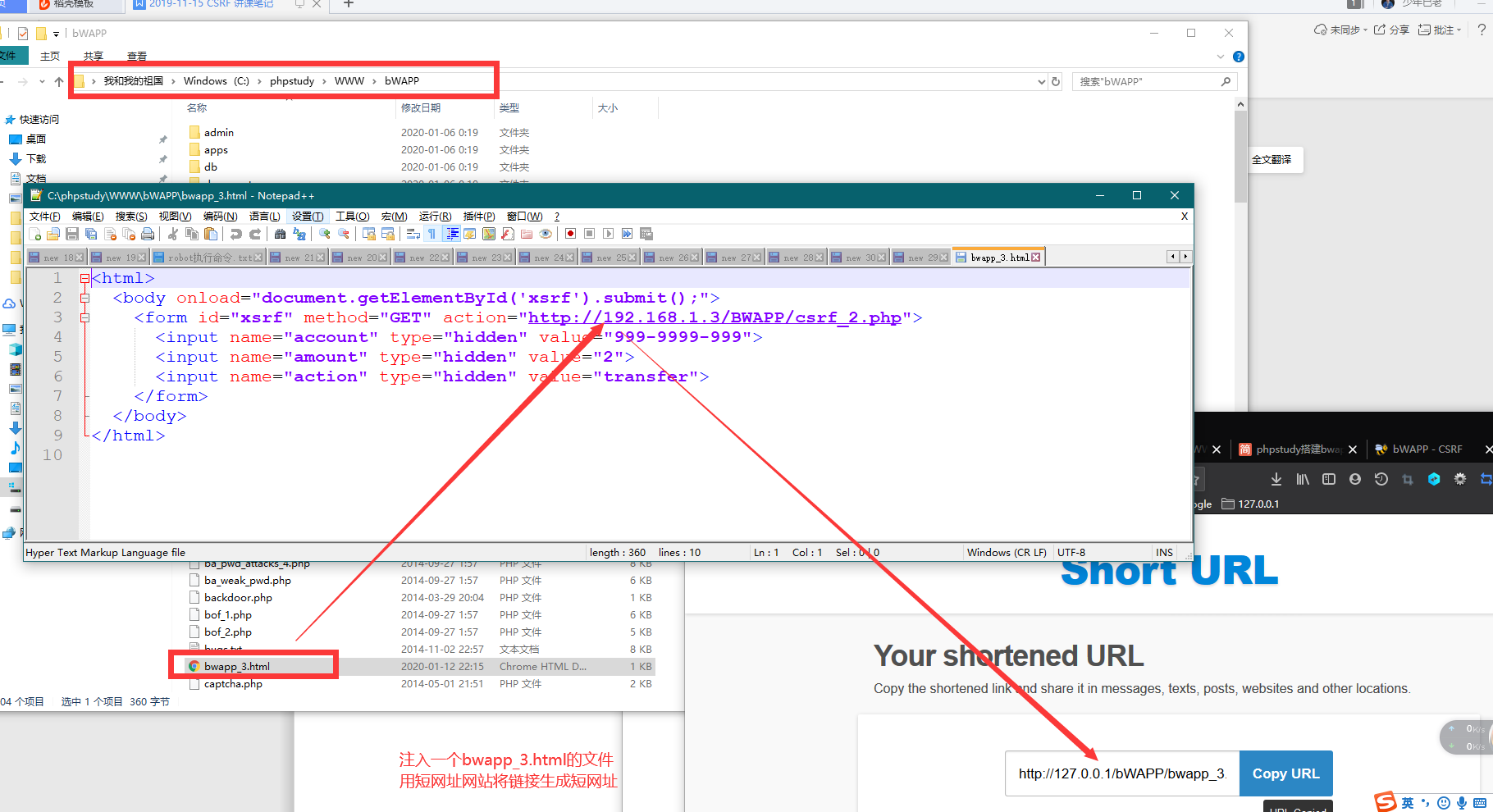Open the Explorer recent locations dropdown arrow

pos(42,81)
